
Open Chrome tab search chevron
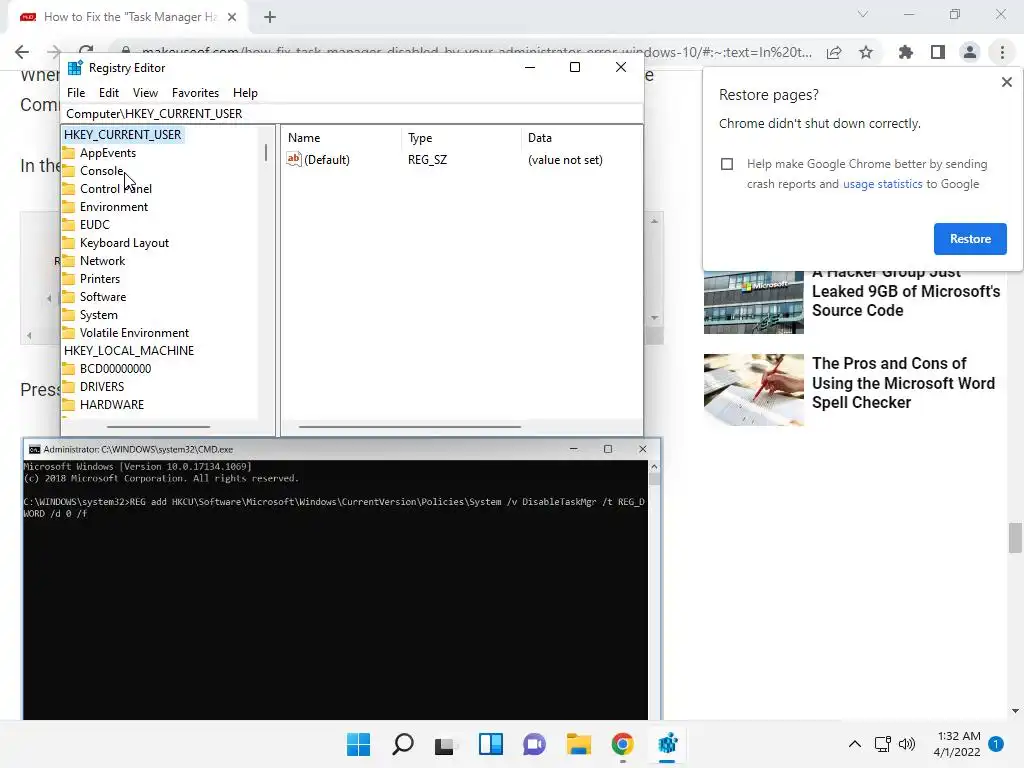tap(863, 14)
